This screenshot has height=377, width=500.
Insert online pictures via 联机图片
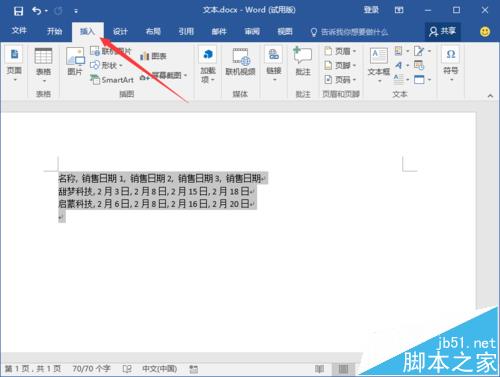[x=111, y=51]
